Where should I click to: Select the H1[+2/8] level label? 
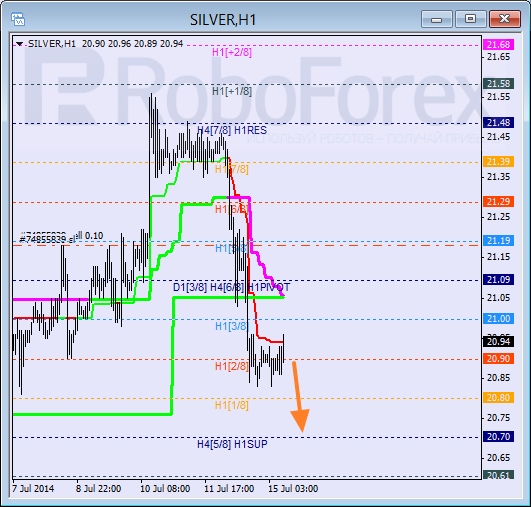click(232, 52)
